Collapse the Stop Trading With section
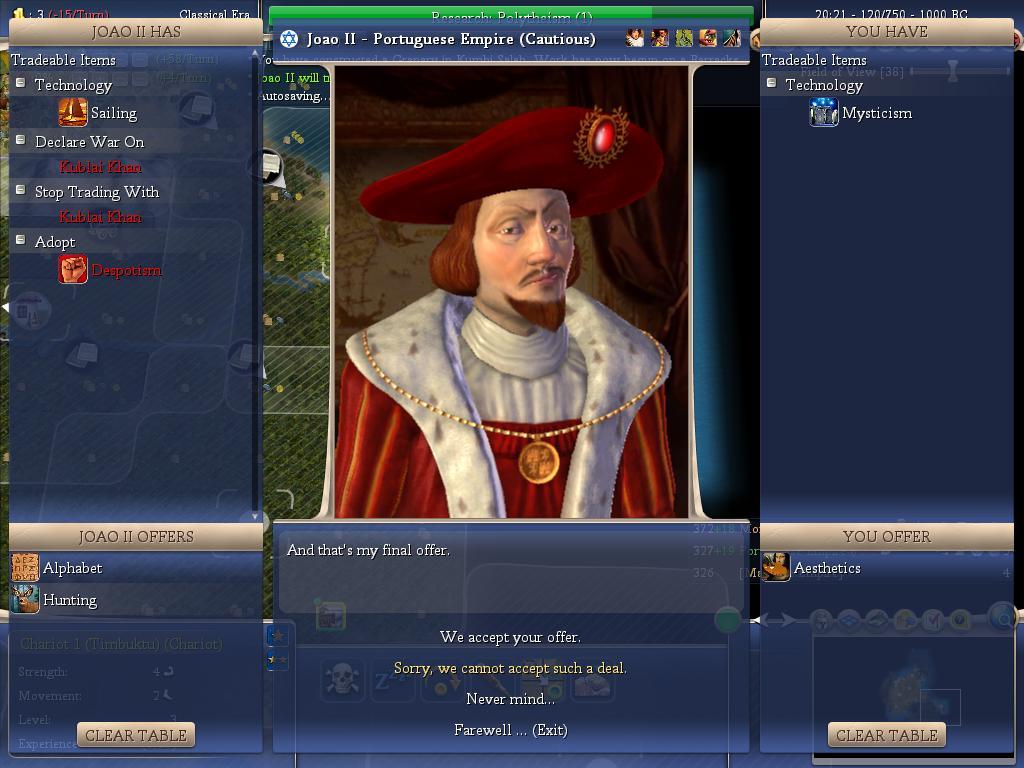Viewport: 1024px width, 768px height. (21, 190)
